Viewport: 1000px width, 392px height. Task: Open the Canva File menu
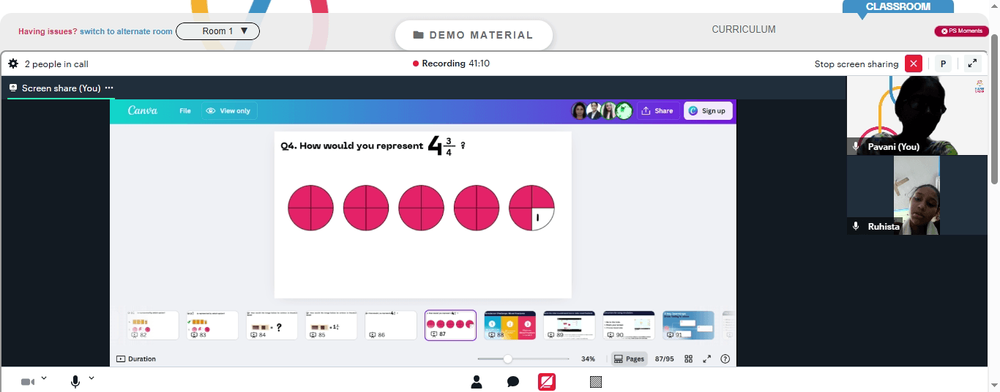pyautogui.click(x=185, y=111)
